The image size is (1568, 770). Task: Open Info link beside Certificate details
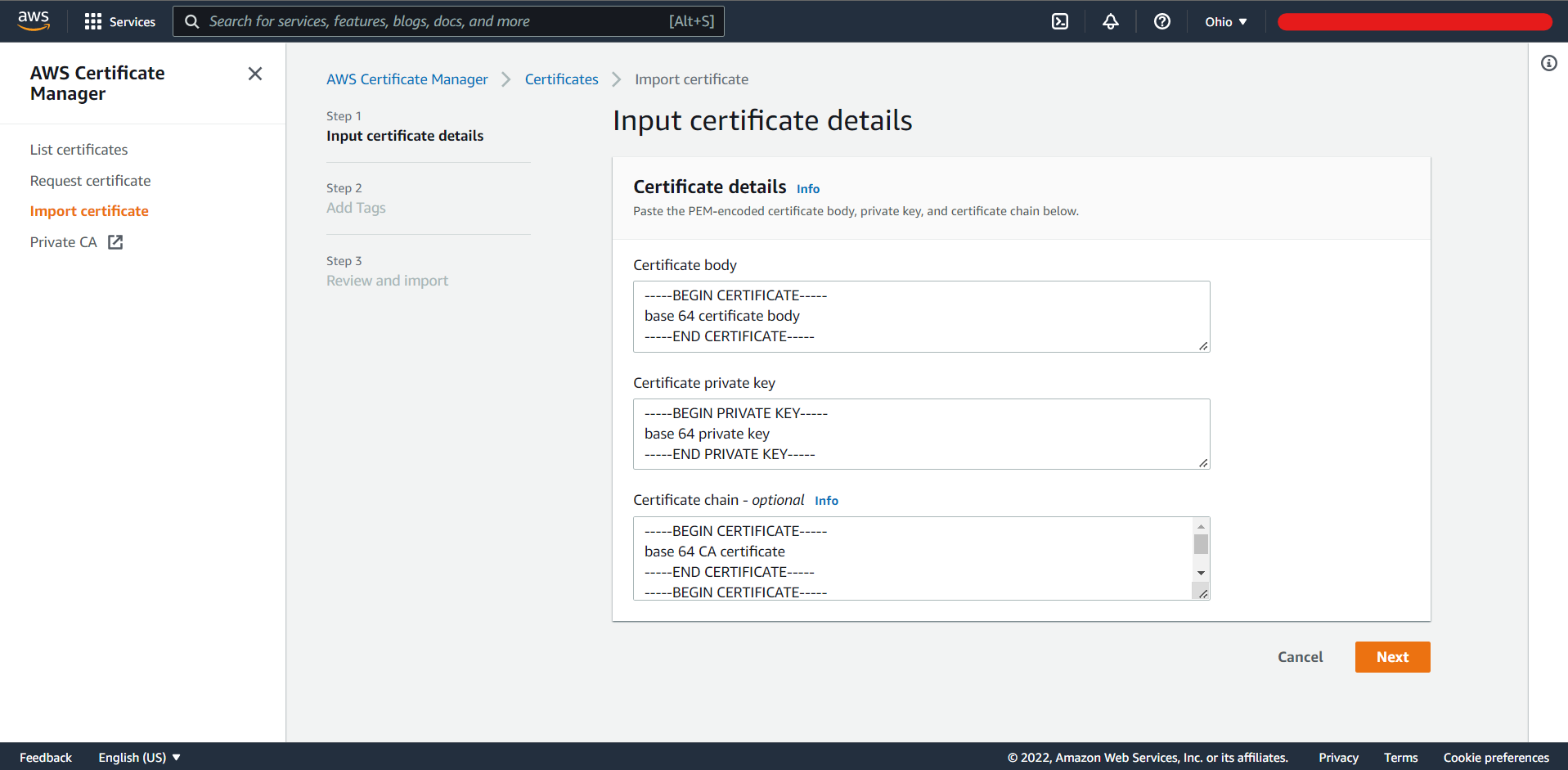tap(808, 189)
